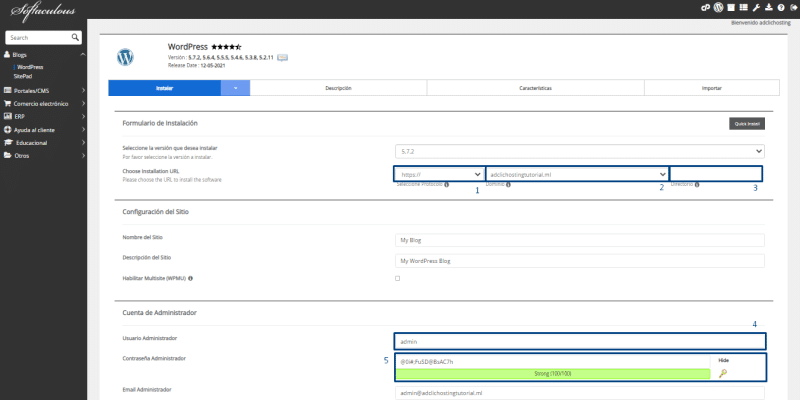
Task: Click the Blogs category person icon
Action: tap(7, 55)
